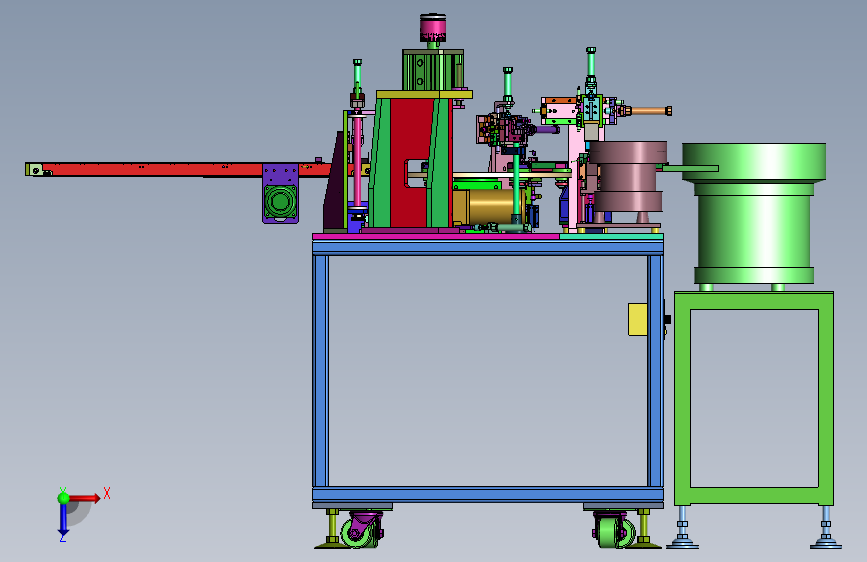Select the yellow box on blue frame
Viewport: 867px width, 562px height.
coord(638,319)
